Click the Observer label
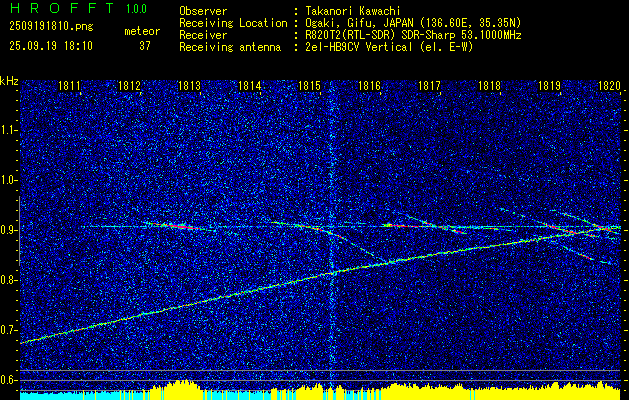The height and width of the screenshot is (400, 629). 203,11
